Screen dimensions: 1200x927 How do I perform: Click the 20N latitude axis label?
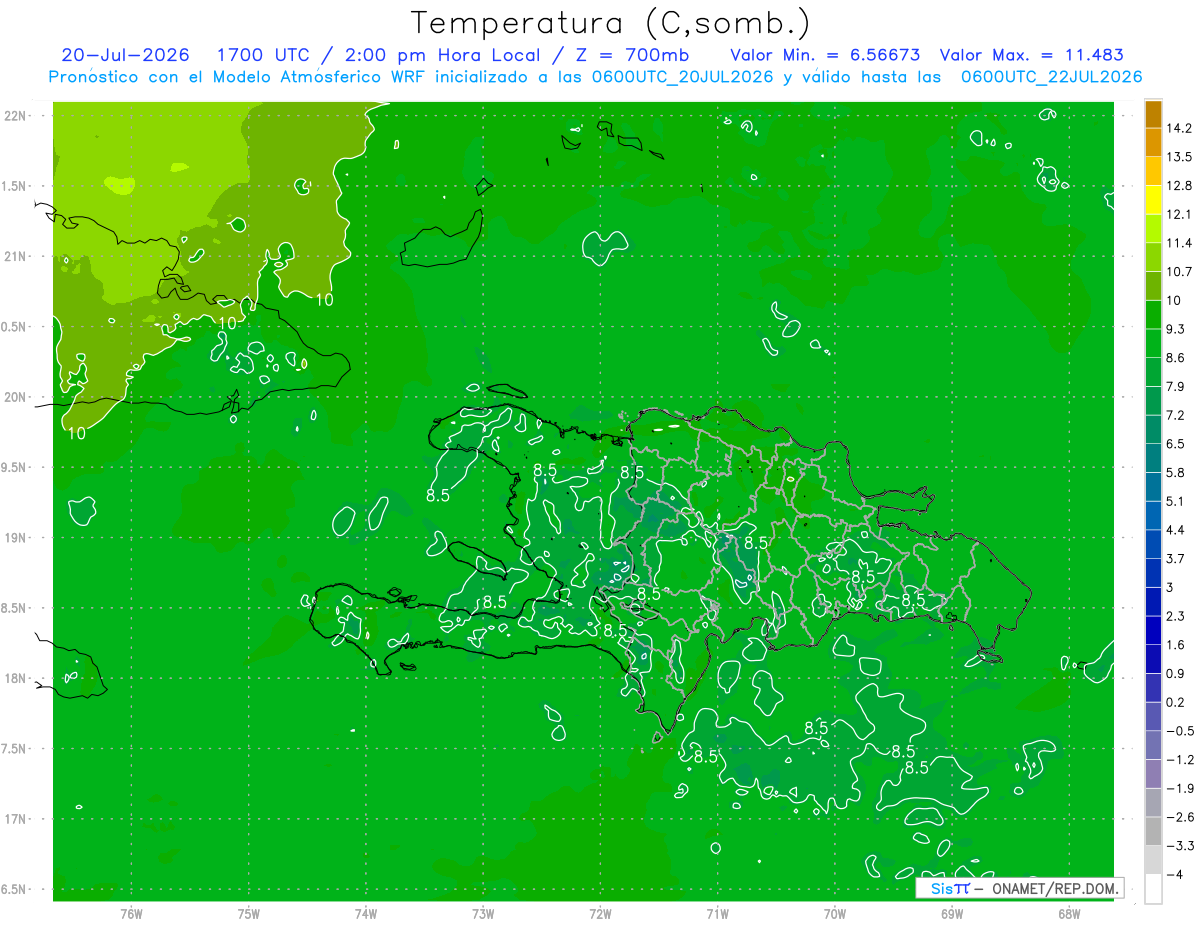[x=16, y=397]
